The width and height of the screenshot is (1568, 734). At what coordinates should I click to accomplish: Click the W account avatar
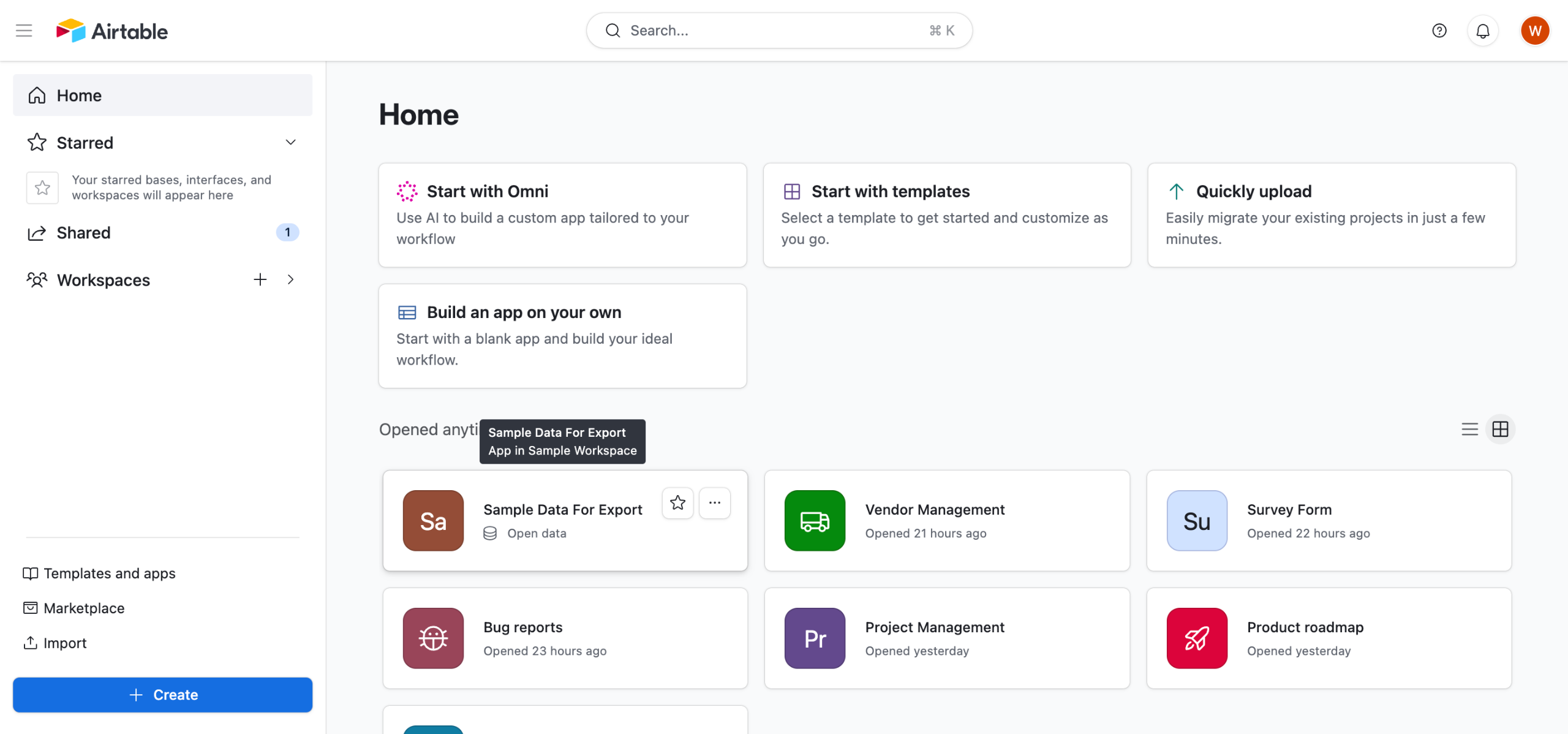pos(1534,31)
